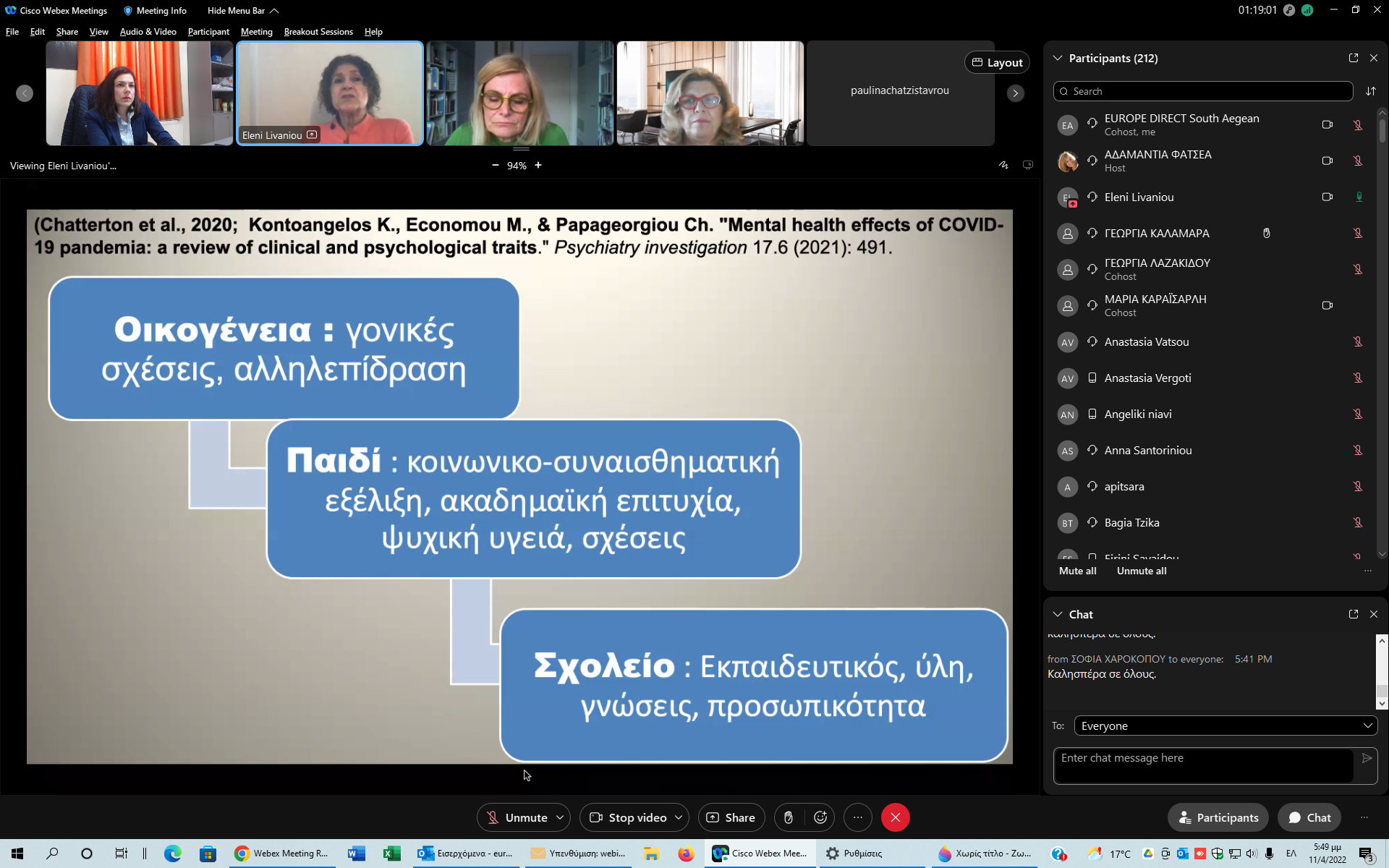Click the chat scrollbar down arrow

[x=1382, y=703]
